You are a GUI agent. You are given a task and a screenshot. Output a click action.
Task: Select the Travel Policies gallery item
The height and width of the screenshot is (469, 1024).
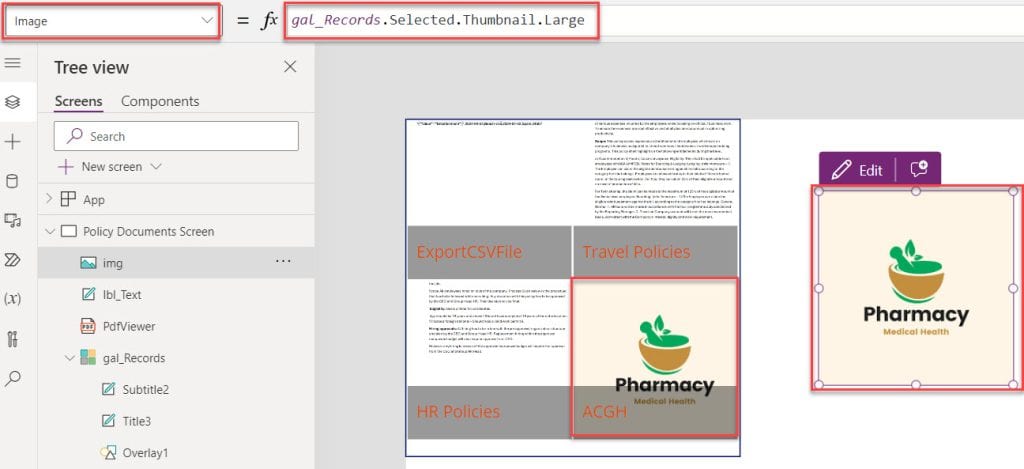click(x=656, y=199)
